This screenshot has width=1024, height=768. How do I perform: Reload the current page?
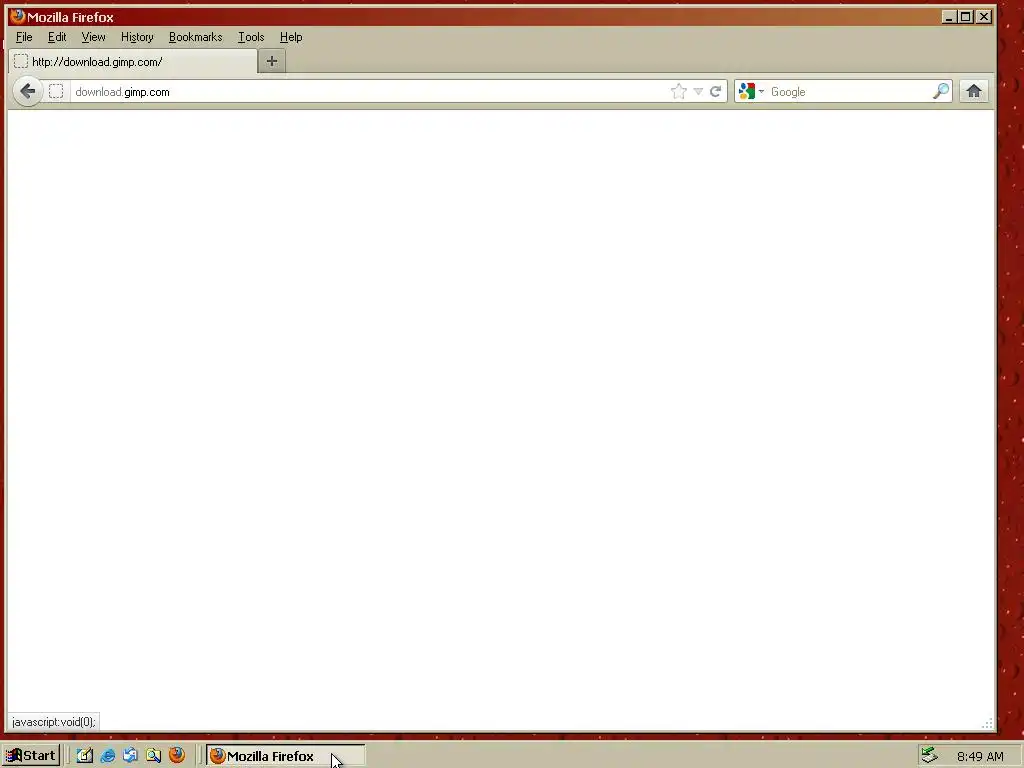(x=715, y=91)
